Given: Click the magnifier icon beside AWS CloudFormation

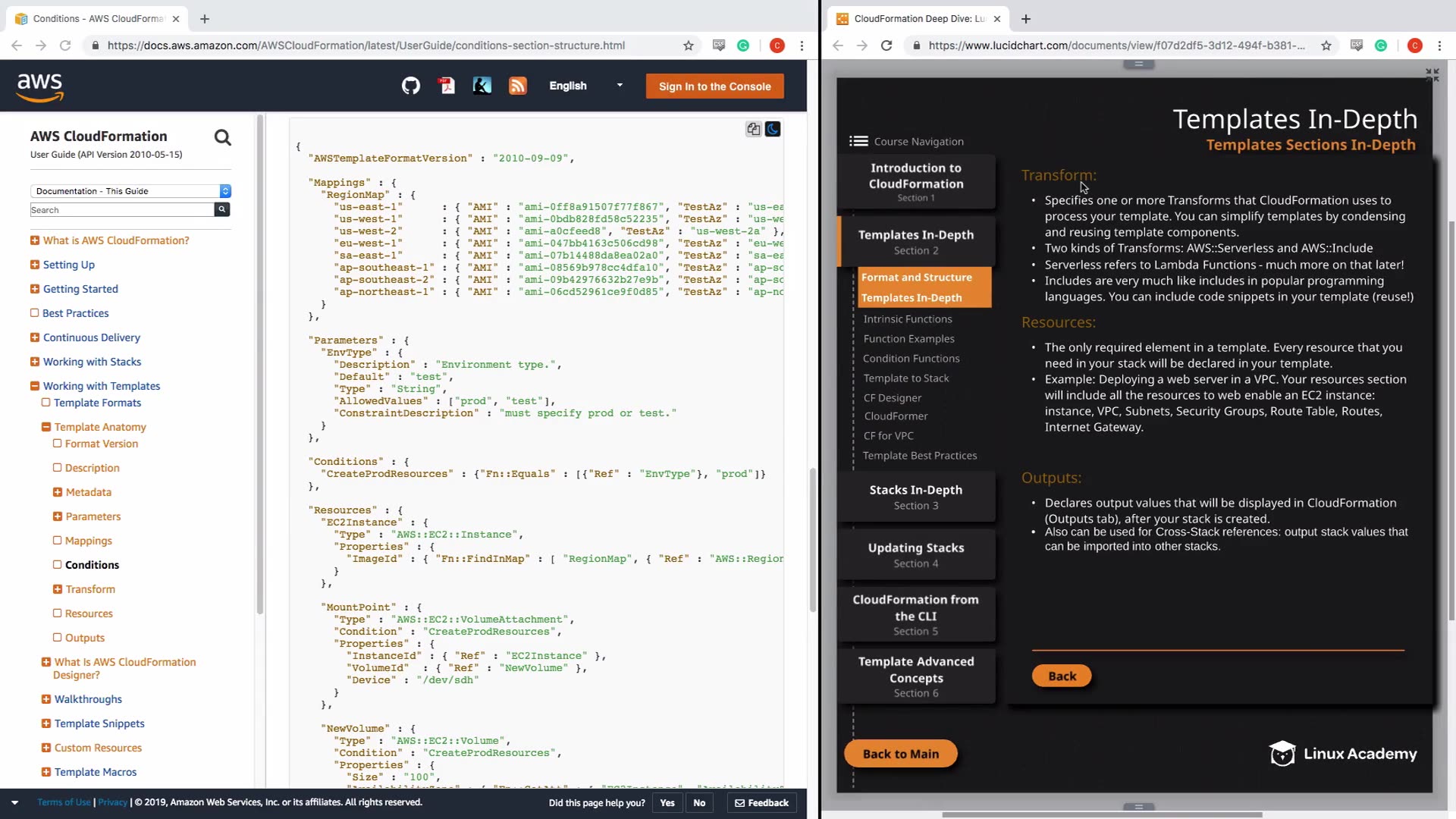Looking at the screenshot, I should click(222, 137).
